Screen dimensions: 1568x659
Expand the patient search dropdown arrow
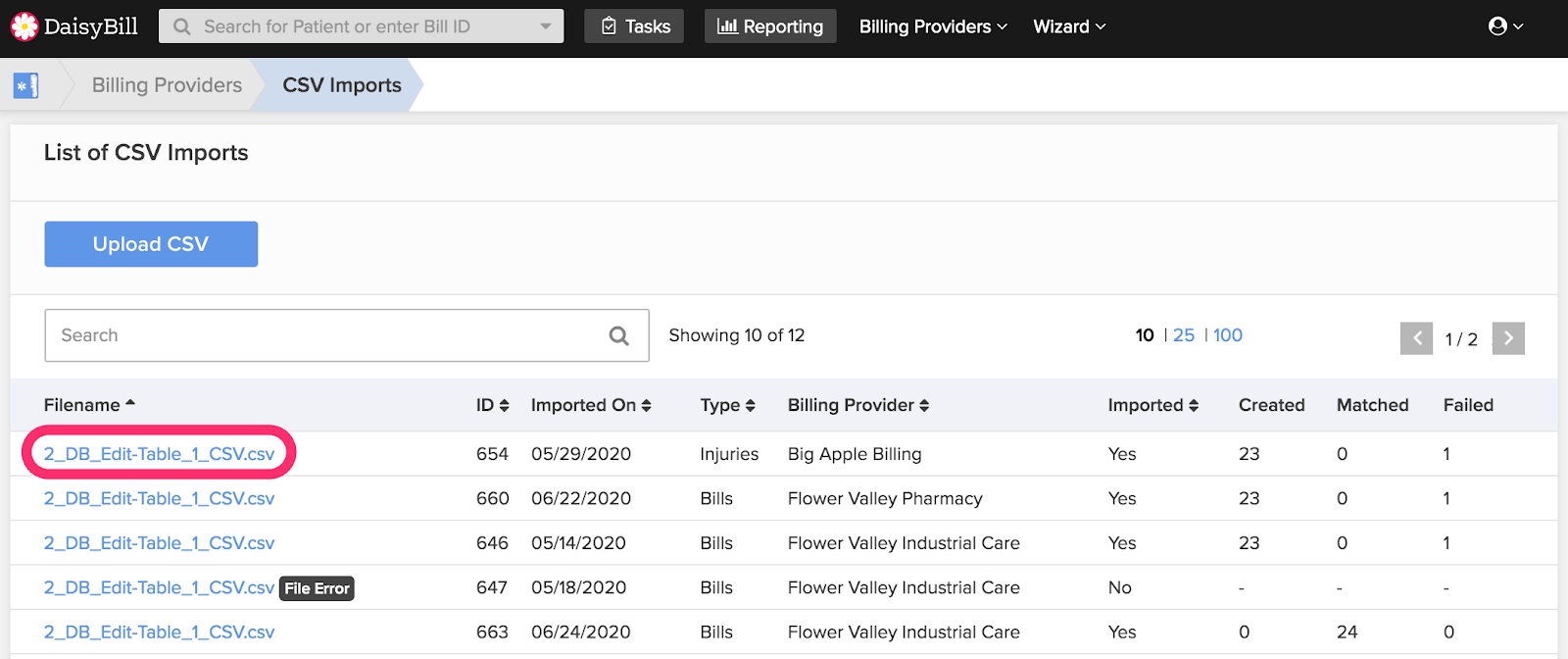[x=546, y=26]
